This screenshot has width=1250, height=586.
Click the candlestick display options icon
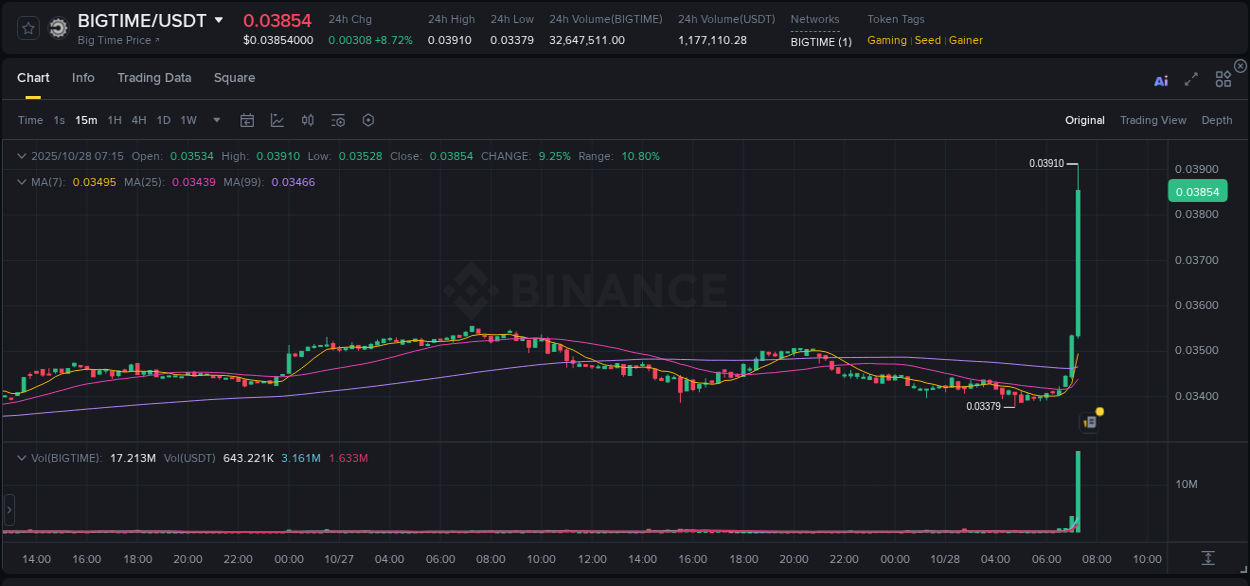tap(307, 120)
